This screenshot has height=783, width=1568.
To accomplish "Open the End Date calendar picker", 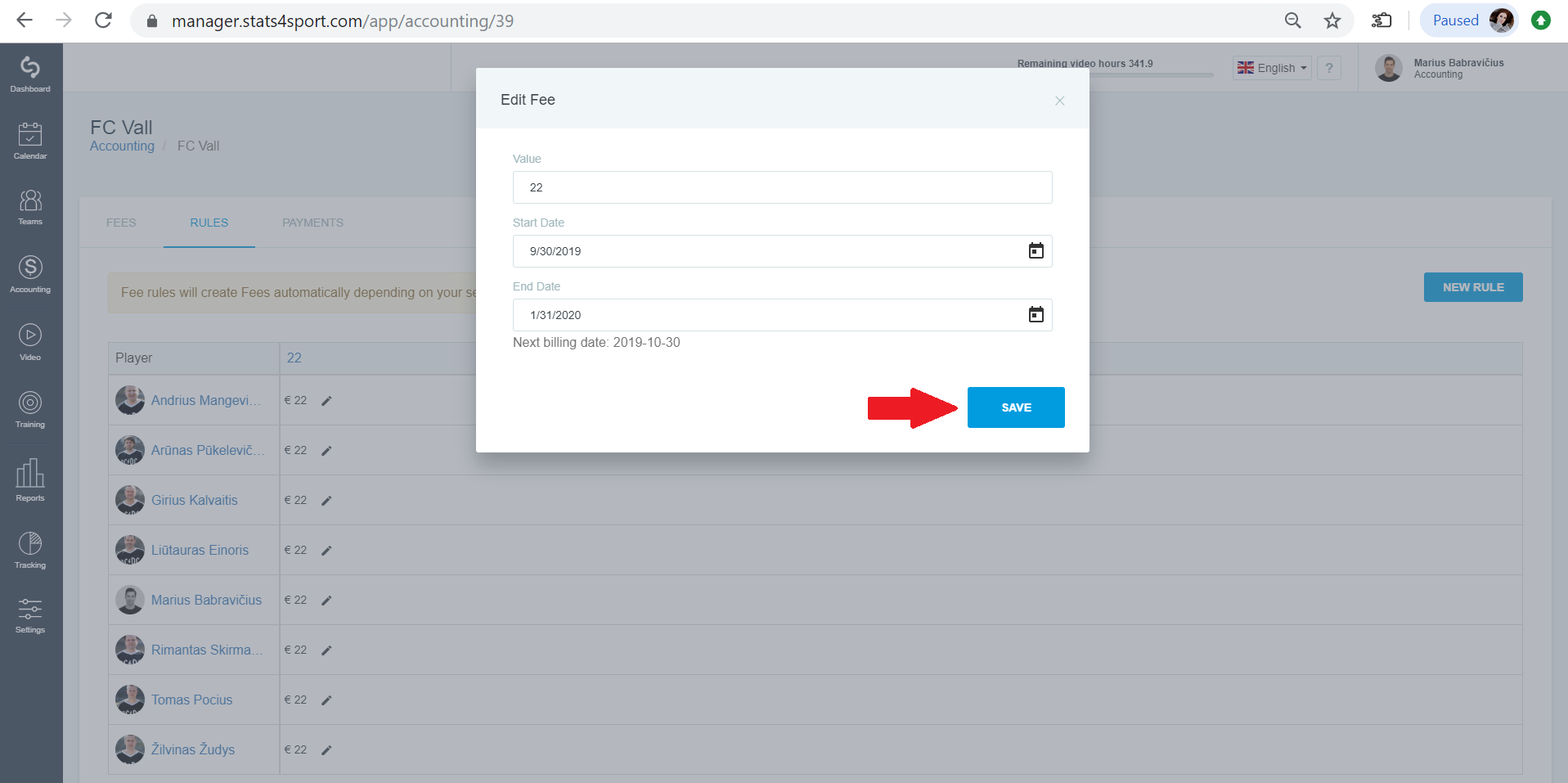I will (1036, 315).
